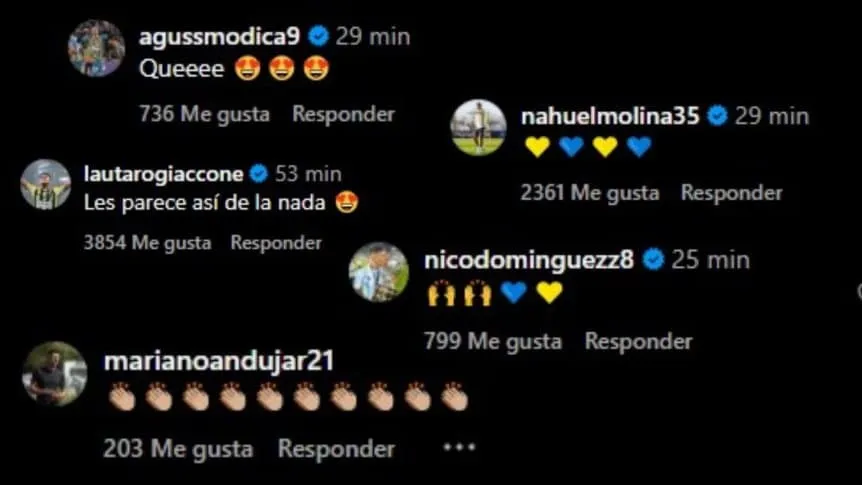Image resolution: width=862 pixels, height=485 pixels.
Task: Open marianoandujar21 profile avatar
Action: 54,374
